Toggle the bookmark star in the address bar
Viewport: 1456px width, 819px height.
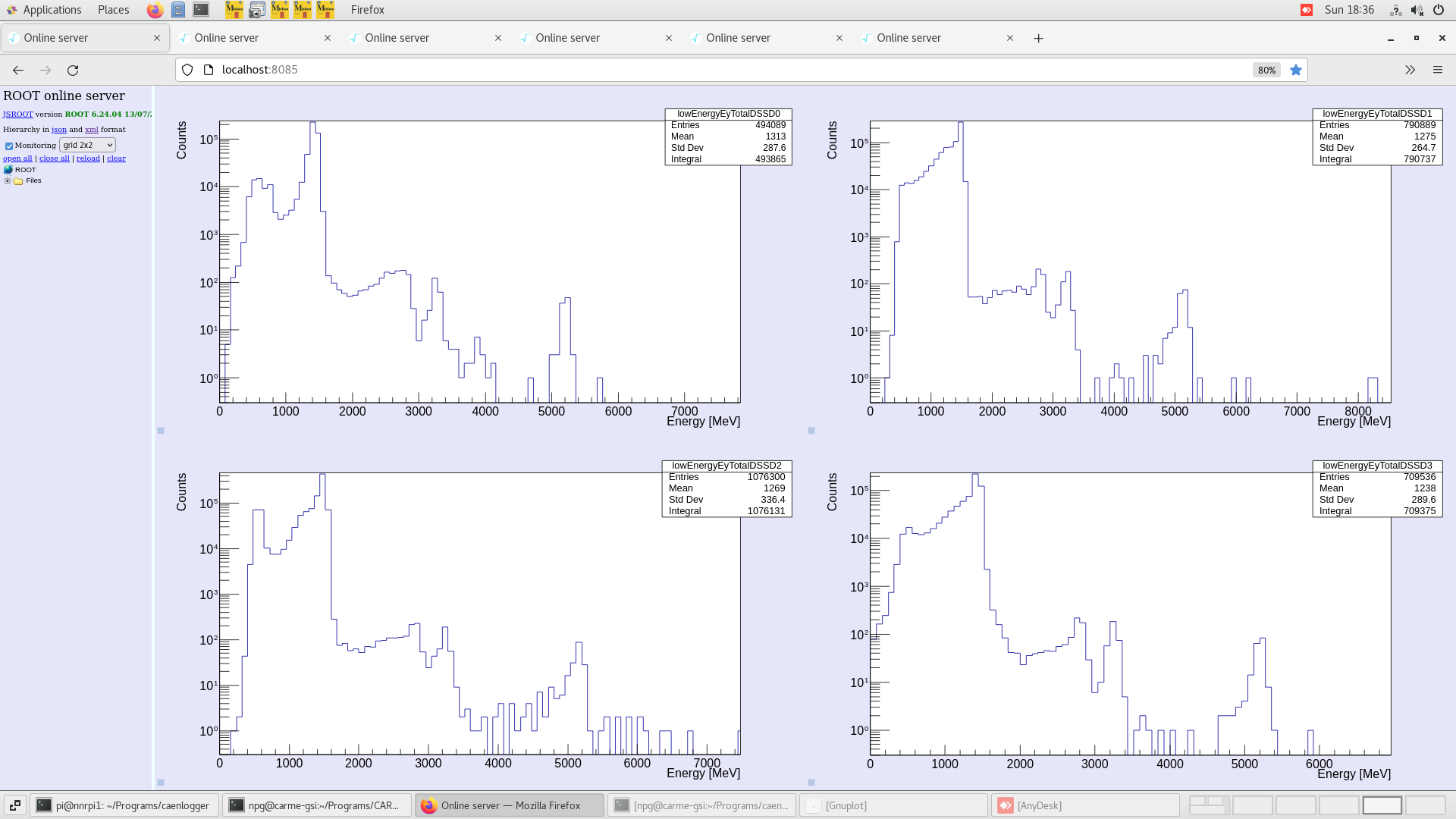(x=1296, y=70)
